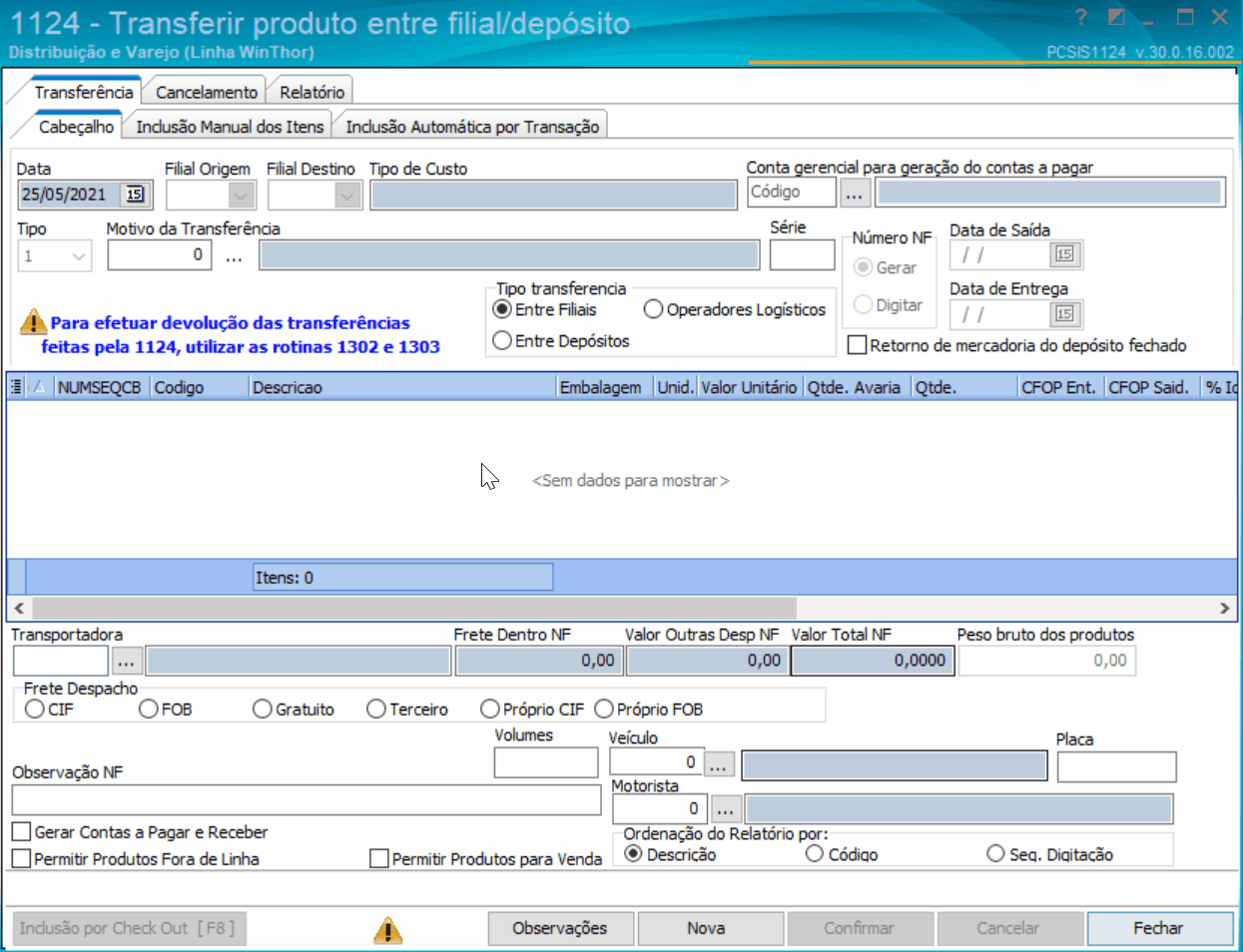Switch to the Relatório tab
Image resolution: width=1243 pixels, height=952 pixels.
(311, 92)
